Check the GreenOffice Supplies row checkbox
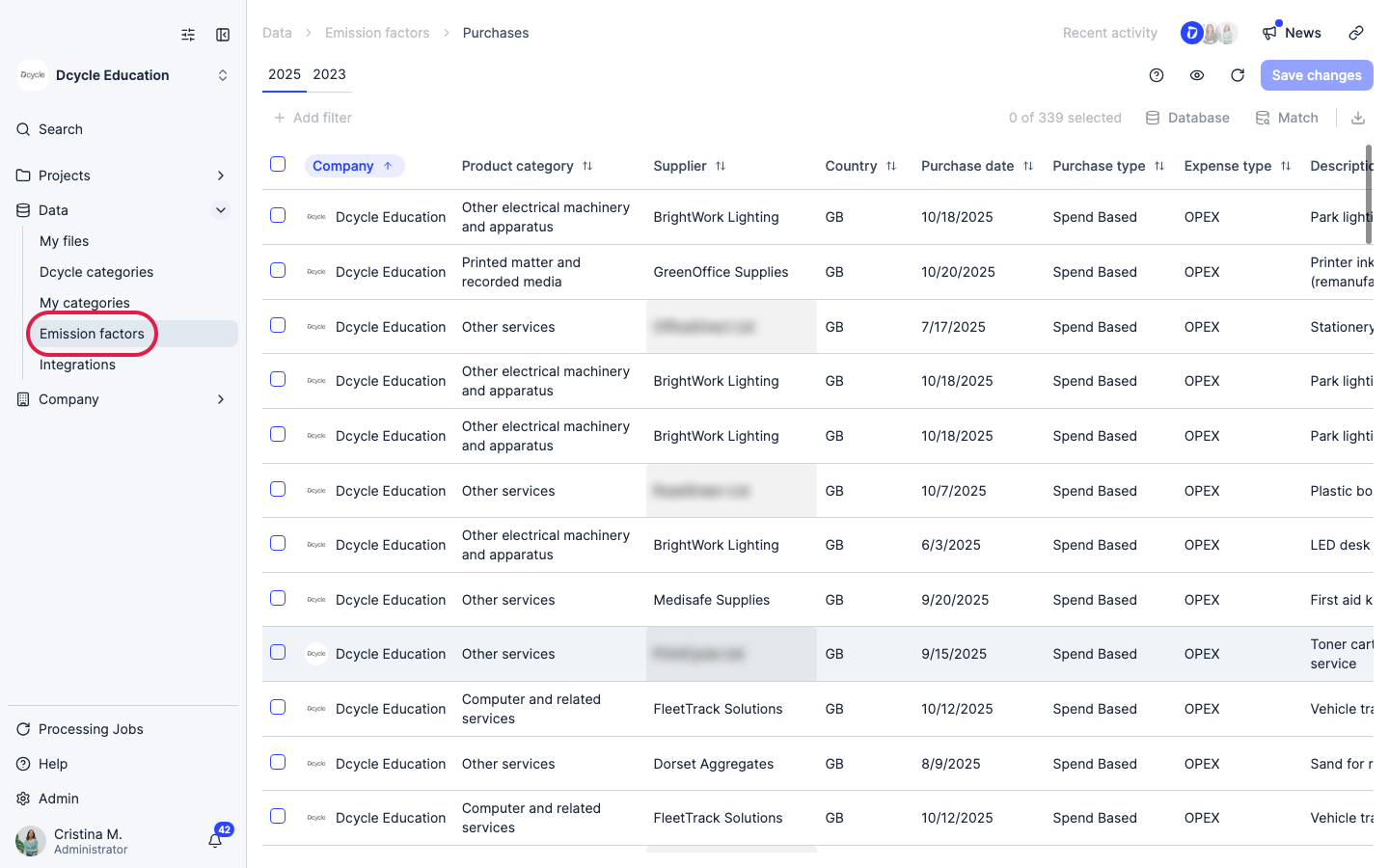1389x868 pixels. [278, 270]
